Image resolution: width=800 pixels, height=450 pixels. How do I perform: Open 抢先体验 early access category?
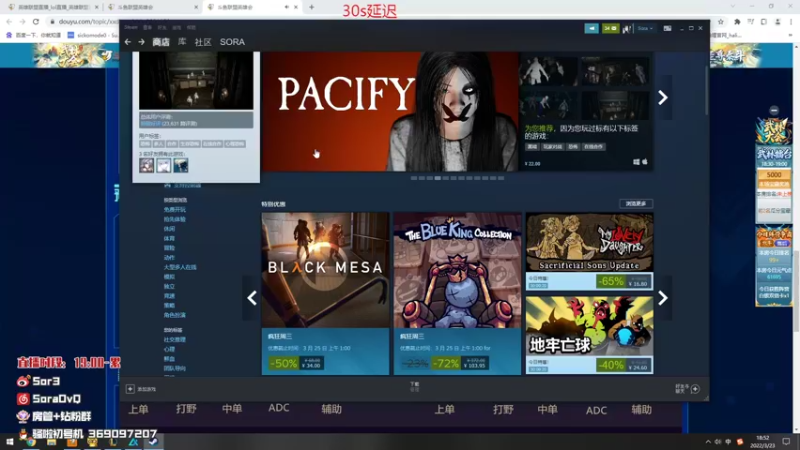point(174,219)
